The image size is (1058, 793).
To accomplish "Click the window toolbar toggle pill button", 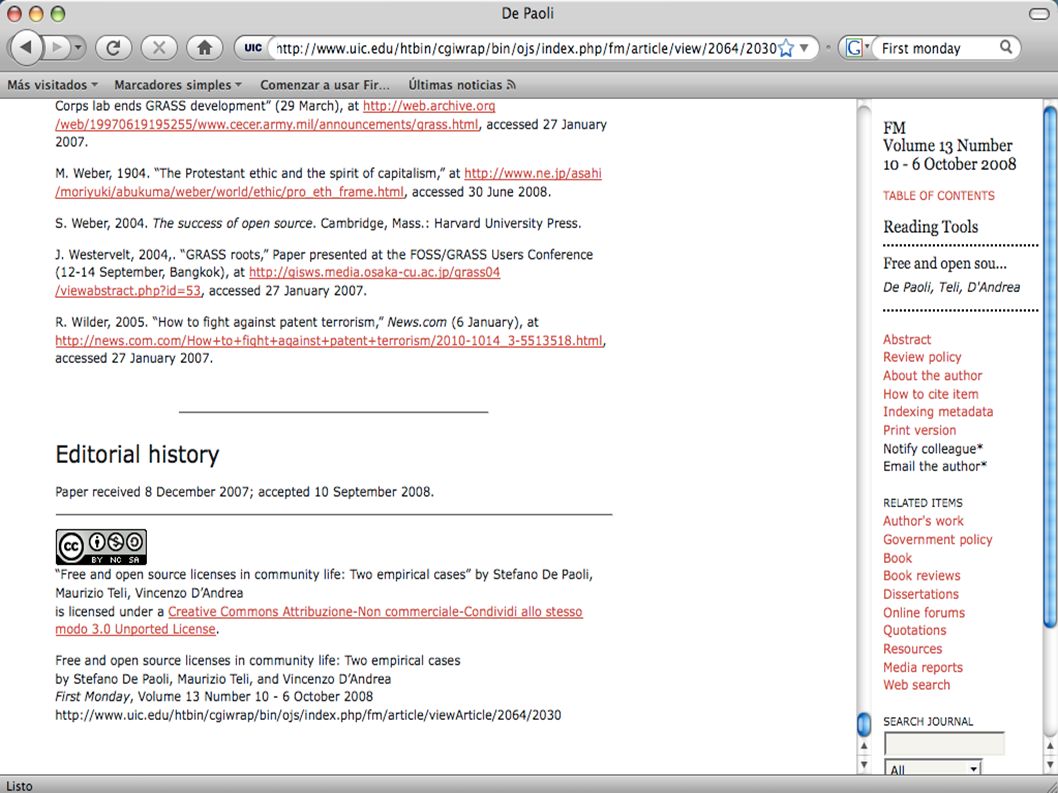I will 1038,13.
